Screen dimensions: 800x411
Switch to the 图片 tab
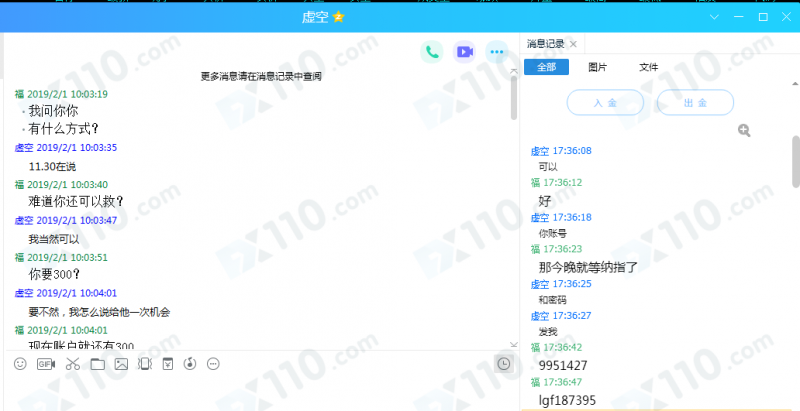click(x=597, y=67)
